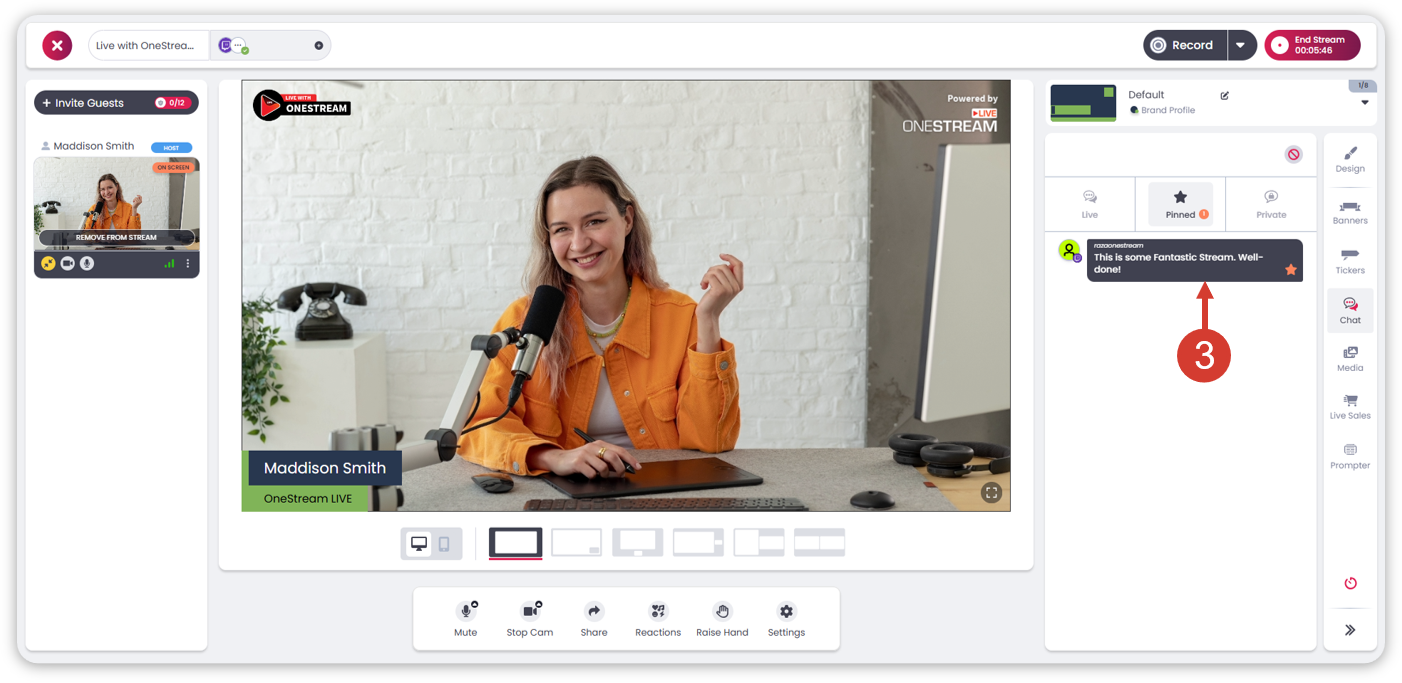Open the Media panel

click(1349, 358)
